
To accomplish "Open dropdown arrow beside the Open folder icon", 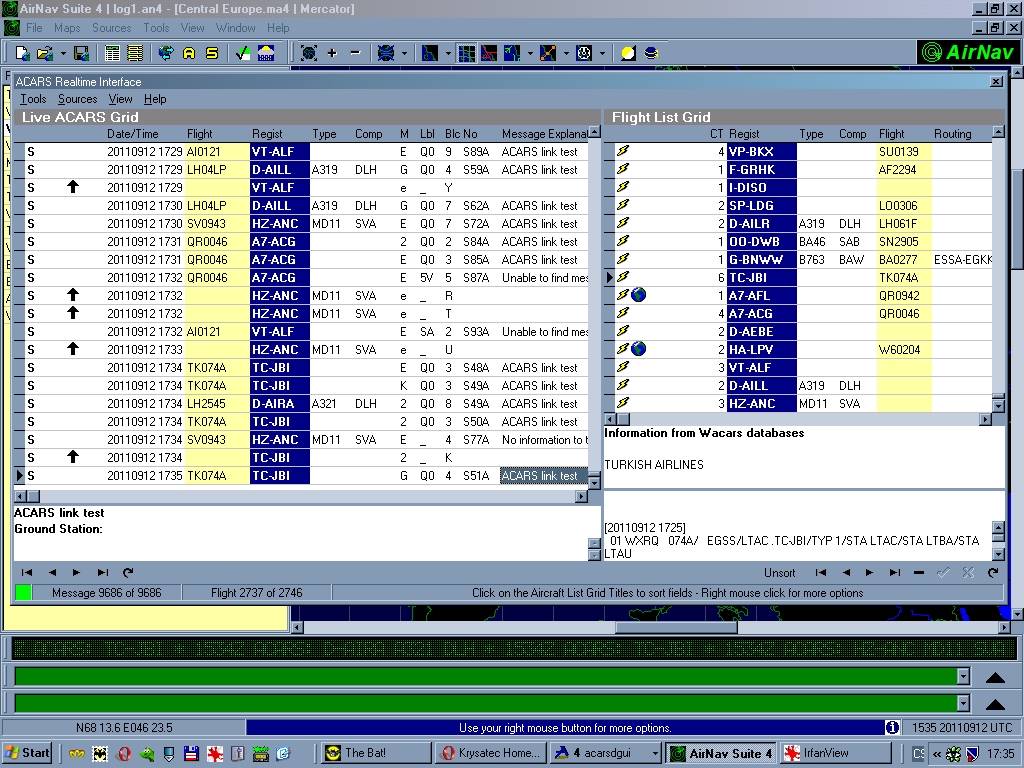I will (x=63, y=54).
